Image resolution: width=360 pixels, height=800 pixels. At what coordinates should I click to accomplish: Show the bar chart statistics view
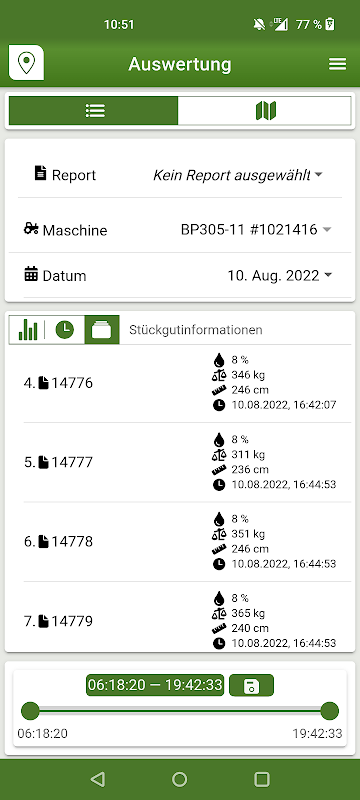pyautogui.click(x=28, y=330)
